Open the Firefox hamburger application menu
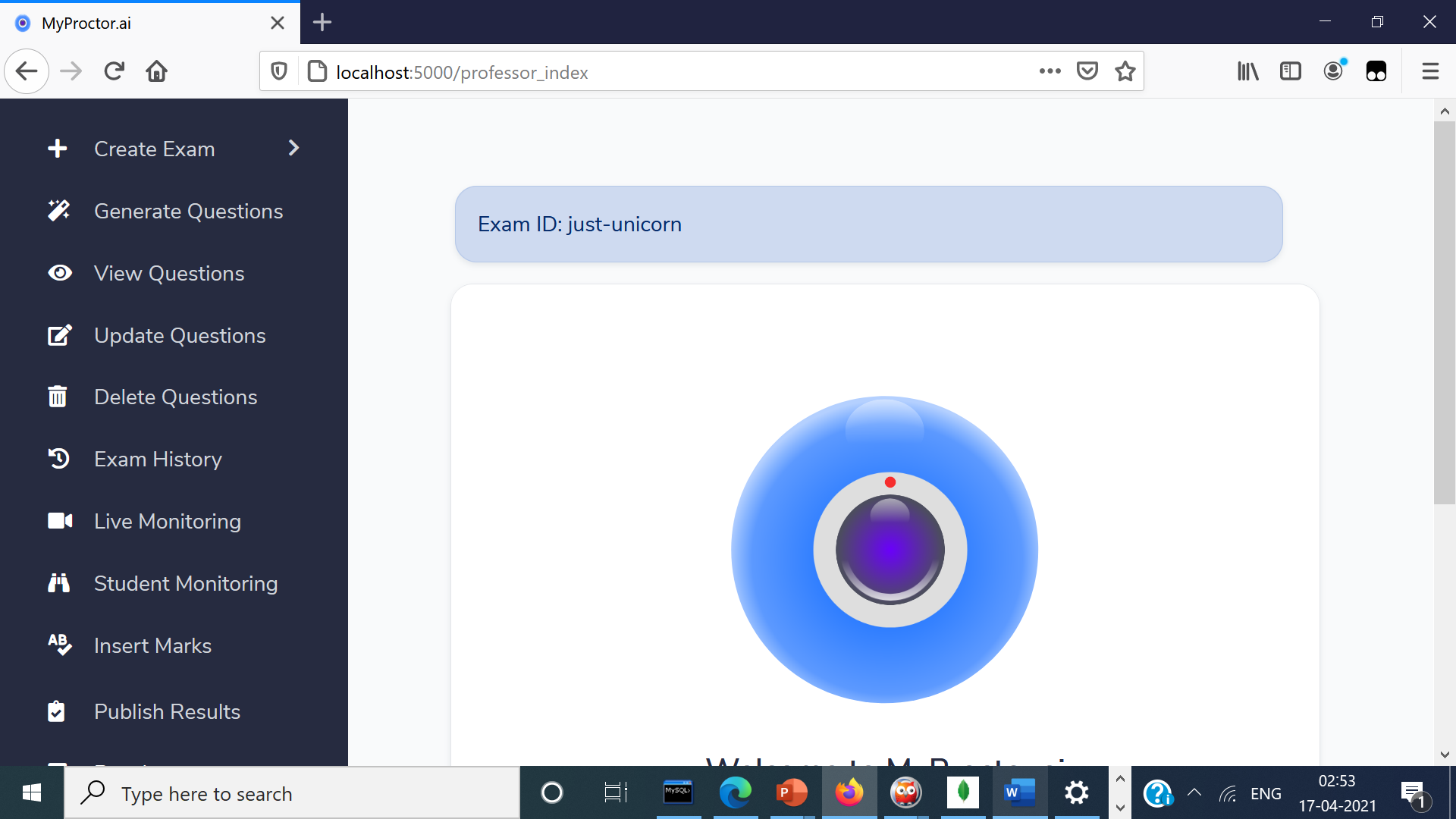Image resolution: width=1456 pixels, height=819 pixels. pos(1430,71)
